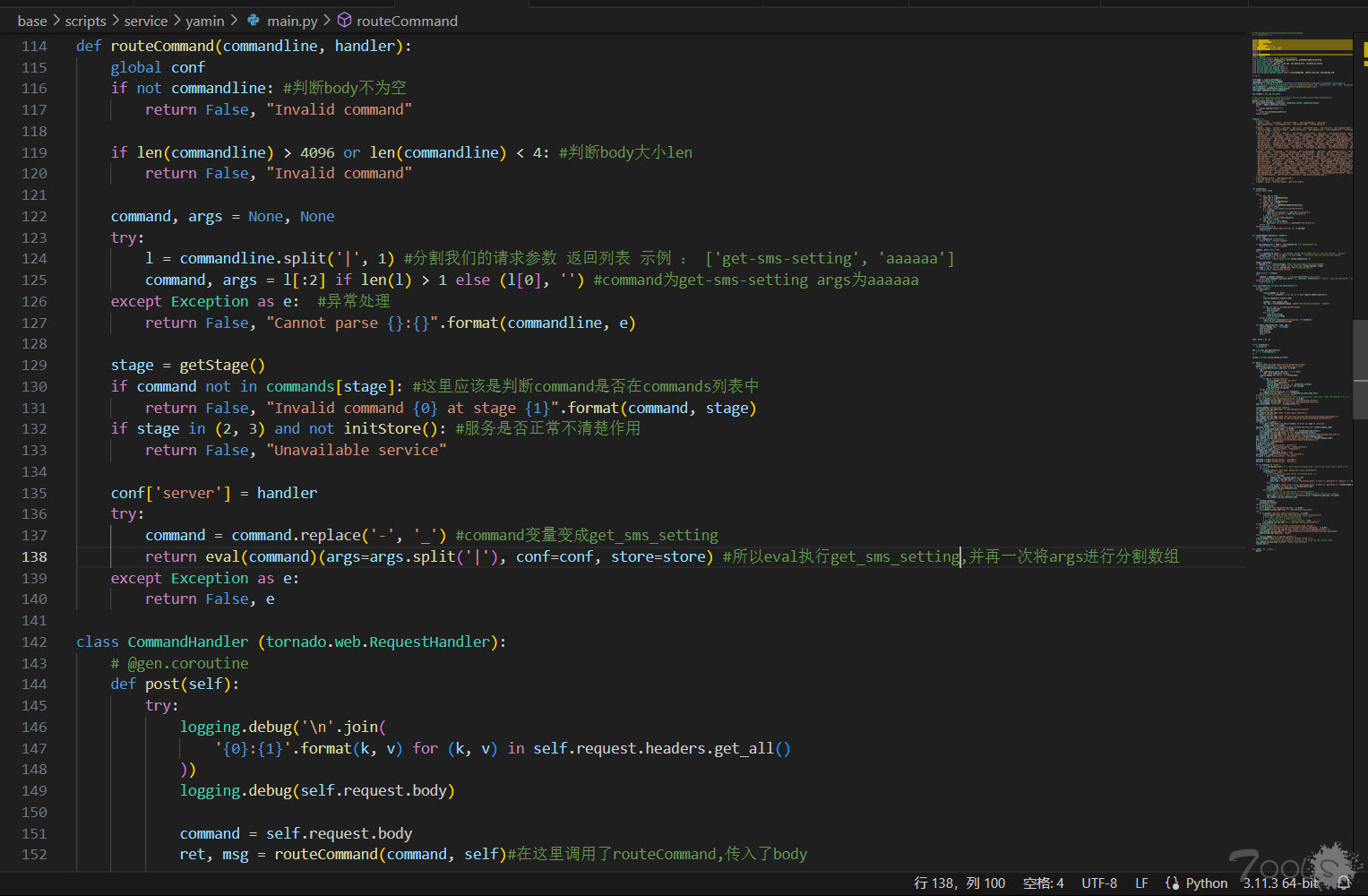Viewport: 1368px width, 896px height.
Task: Change the LF end-of-line sequence
Action: pyautogui.click(x=1141, y=883)
